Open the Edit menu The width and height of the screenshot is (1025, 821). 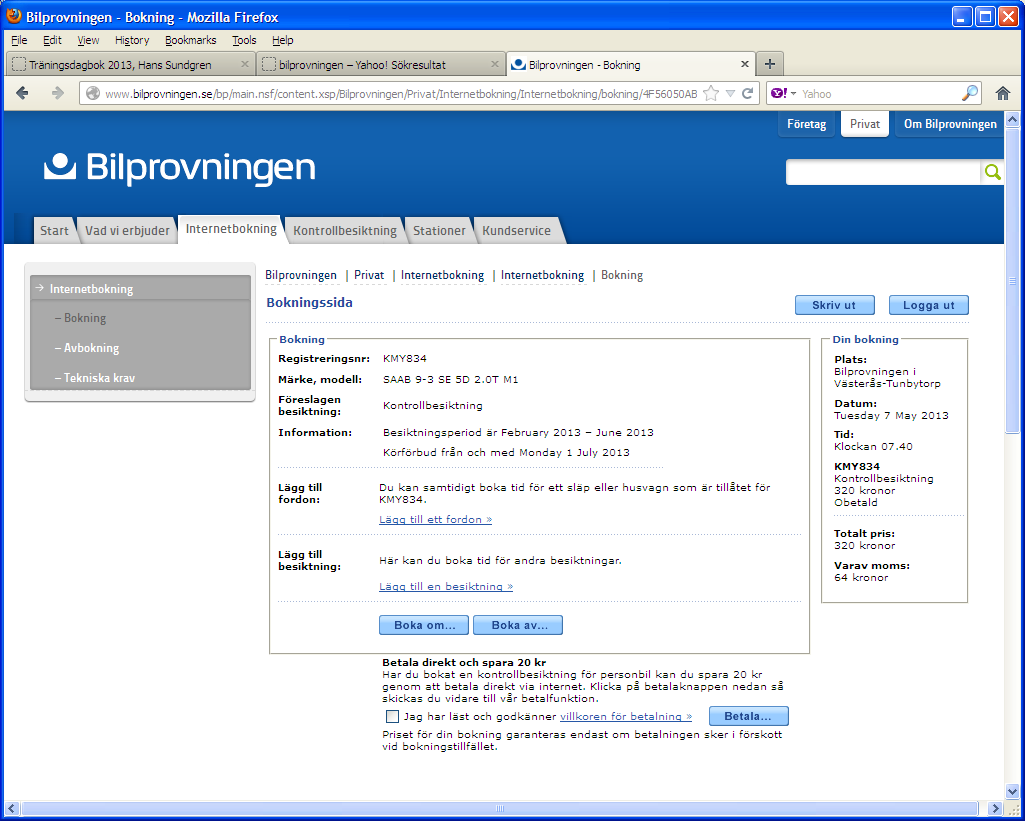52,40
